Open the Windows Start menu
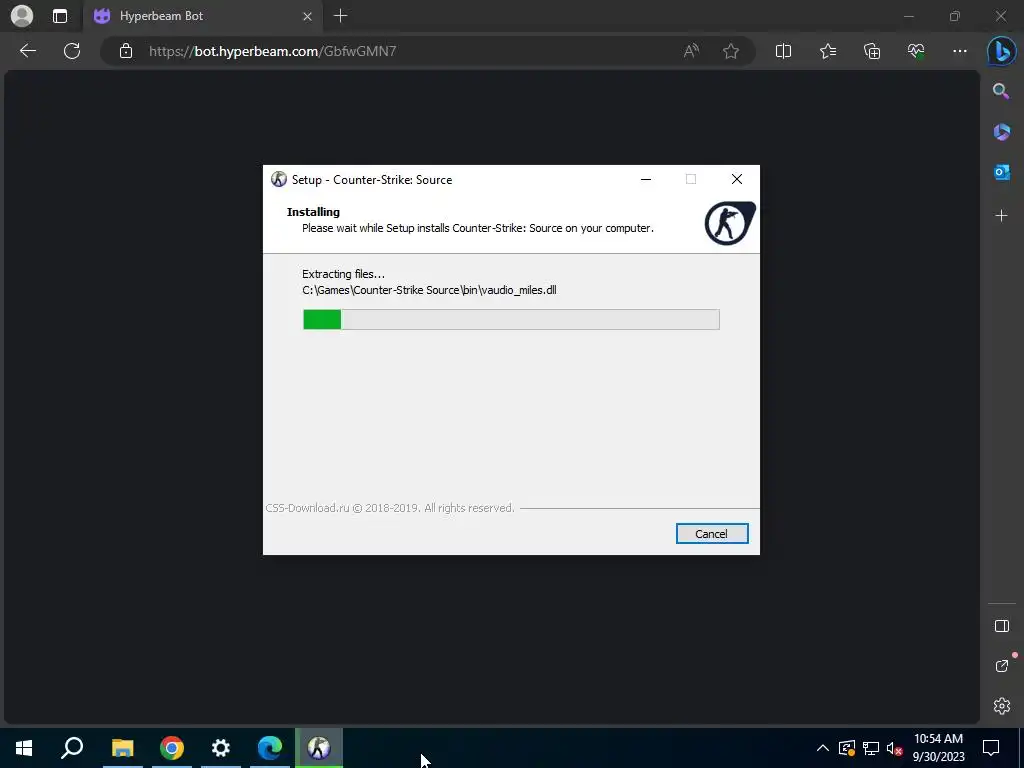 24,748
